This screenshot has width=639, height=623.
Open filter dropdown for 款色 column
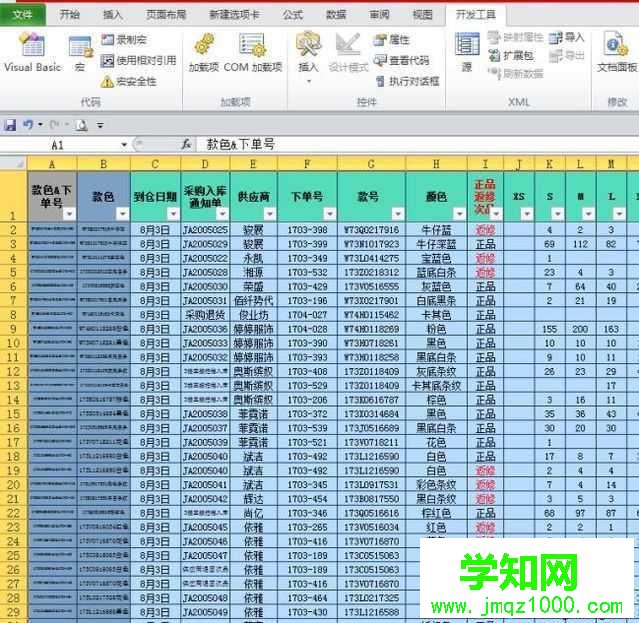122,214
